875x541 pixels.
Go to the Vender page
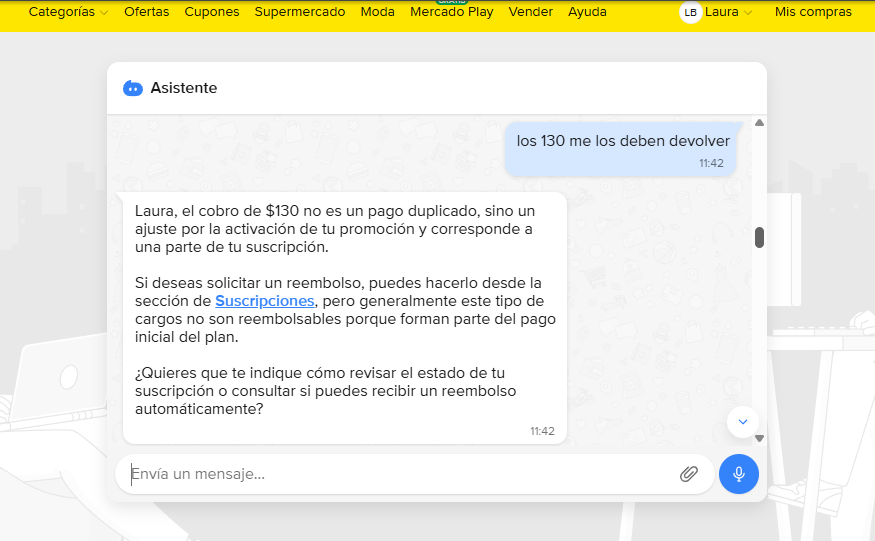tap(530, 12)
